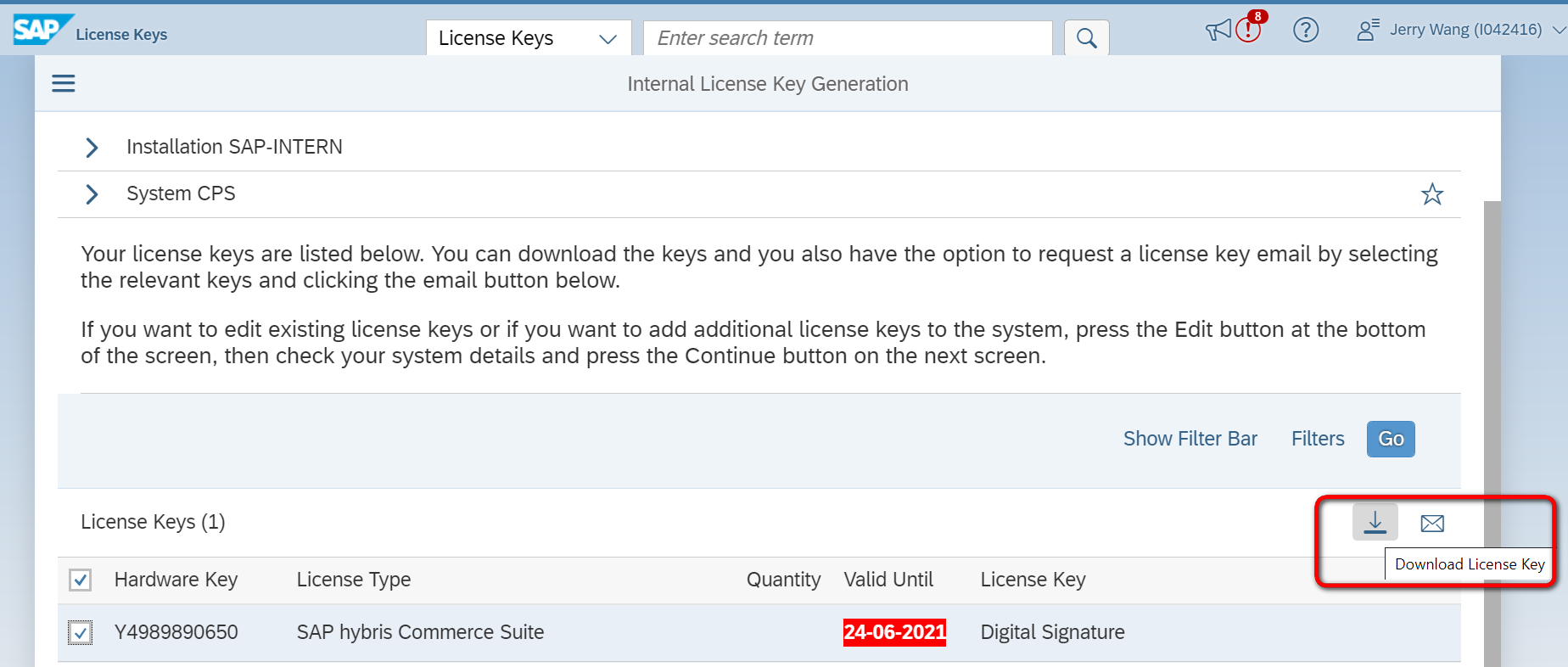Screen dimensions: 1568x667
Task: Click Show Filter Bar link
Action: point(1190,439)
